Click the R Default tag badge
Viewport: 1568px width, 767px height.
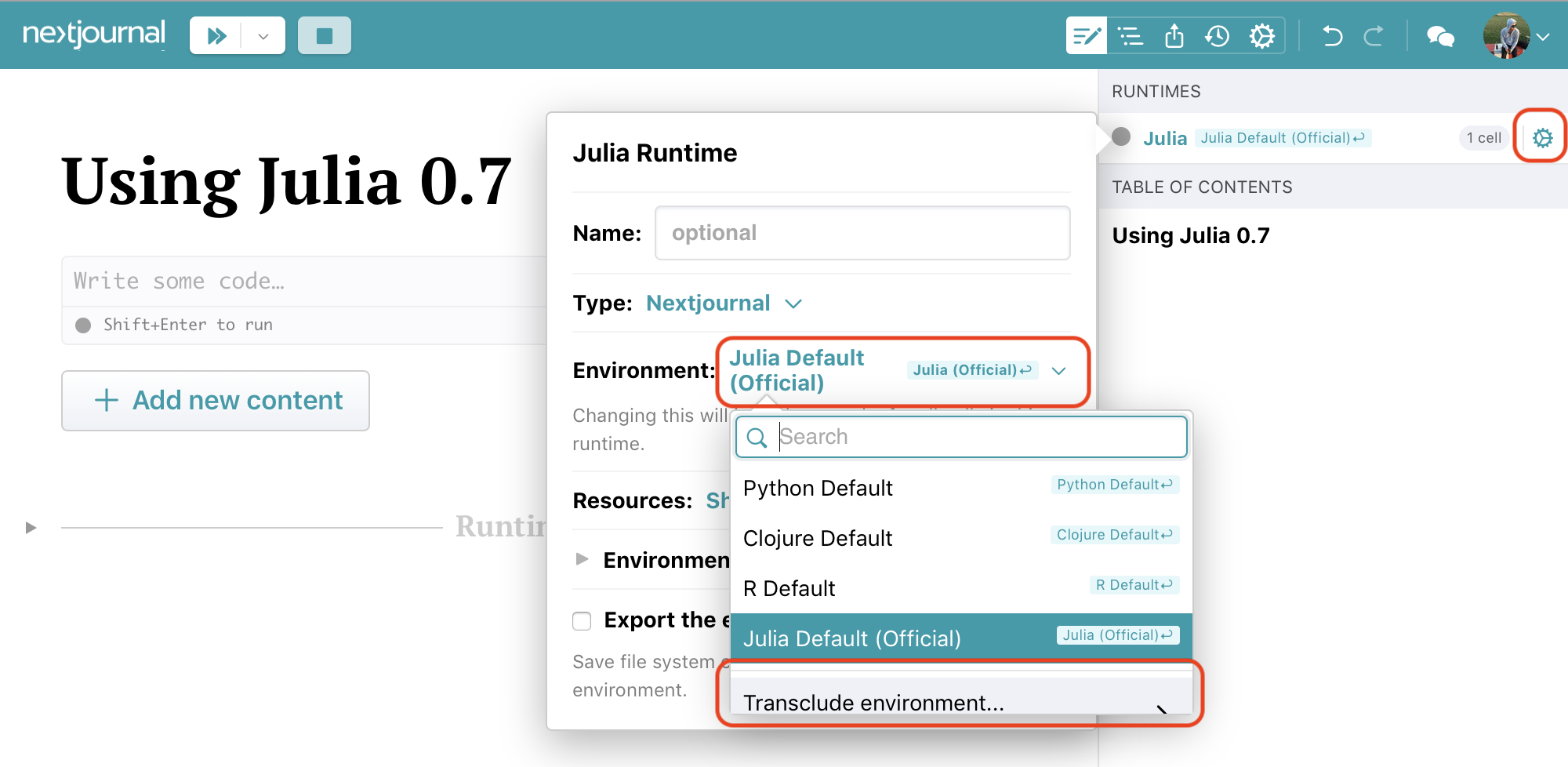(1134, 585)
